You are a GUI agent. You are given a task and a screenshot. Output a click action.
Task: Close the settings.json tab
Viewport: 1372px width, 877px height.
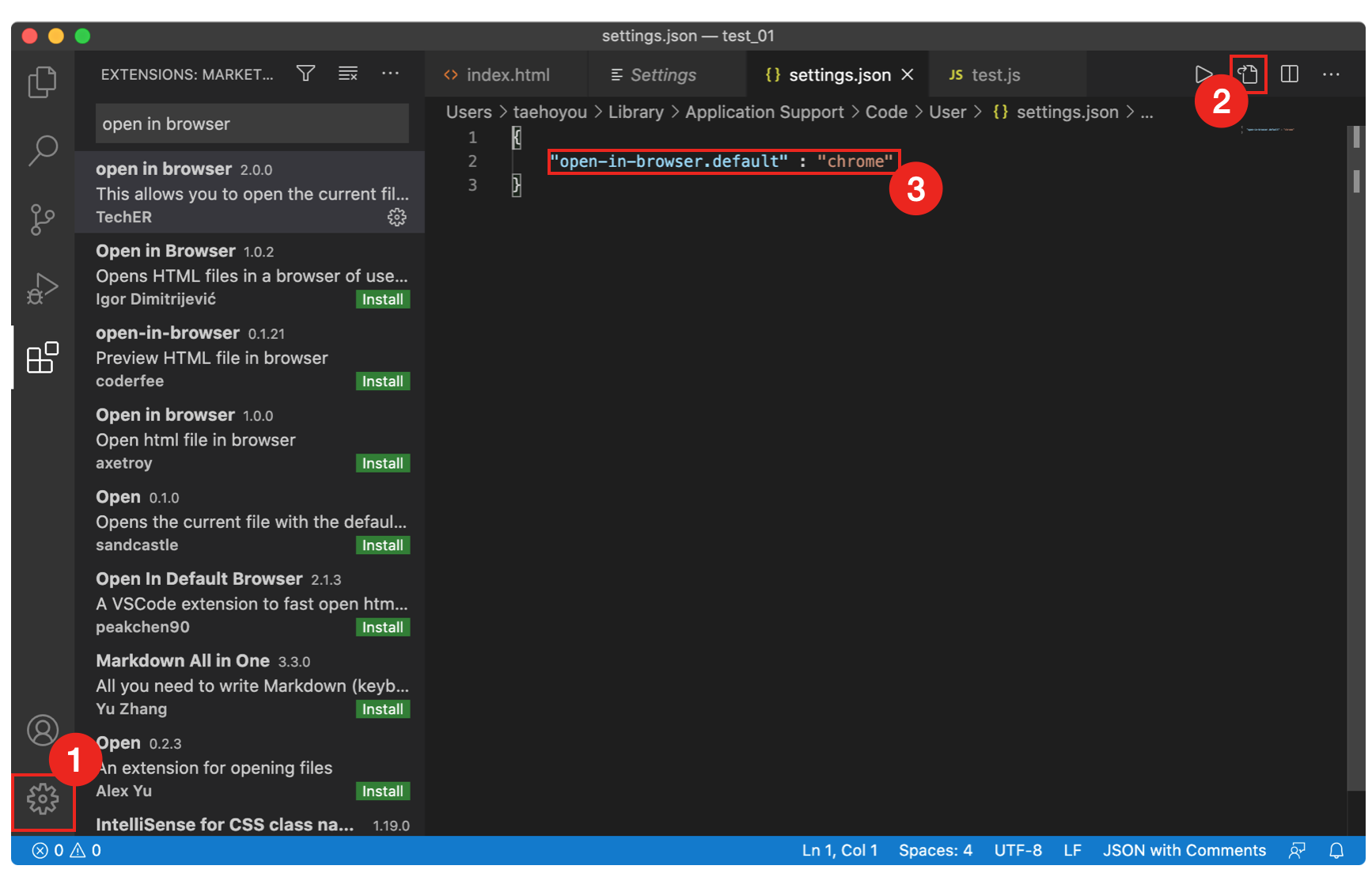(x=908, y=74)
